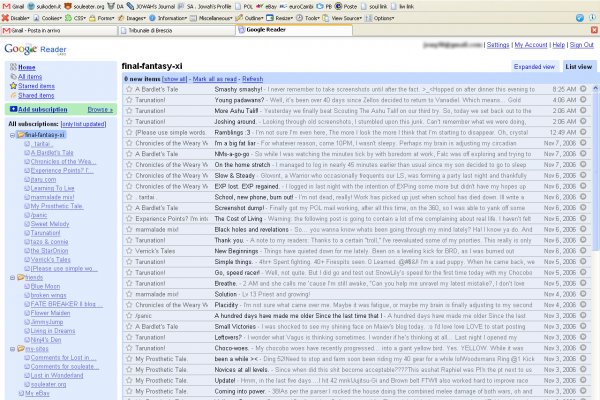The height and width of the screenshot is (400, 600).
Task: Click 'Mark all as read' link
Action: 215,79
